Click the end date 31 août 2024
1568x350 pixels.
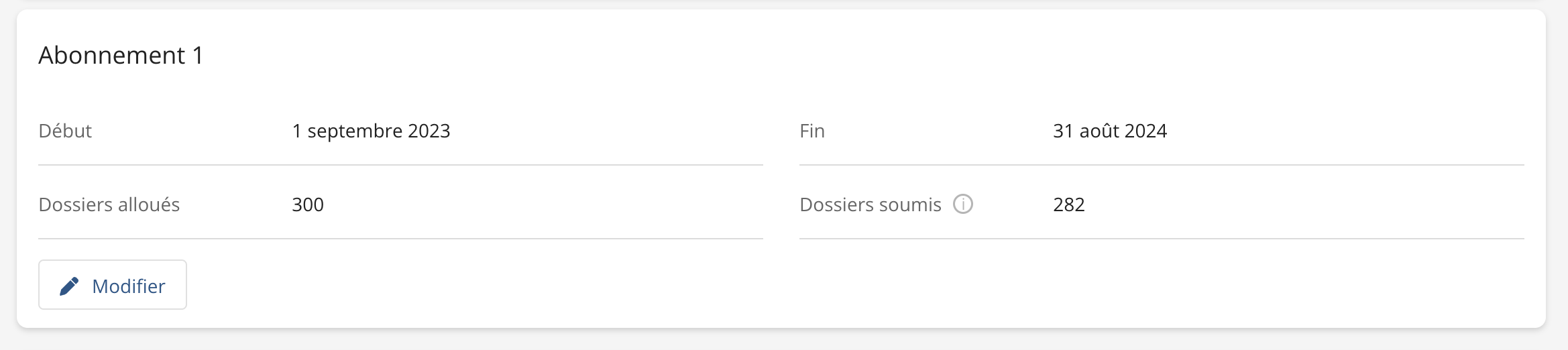(x=1110, y=131)
